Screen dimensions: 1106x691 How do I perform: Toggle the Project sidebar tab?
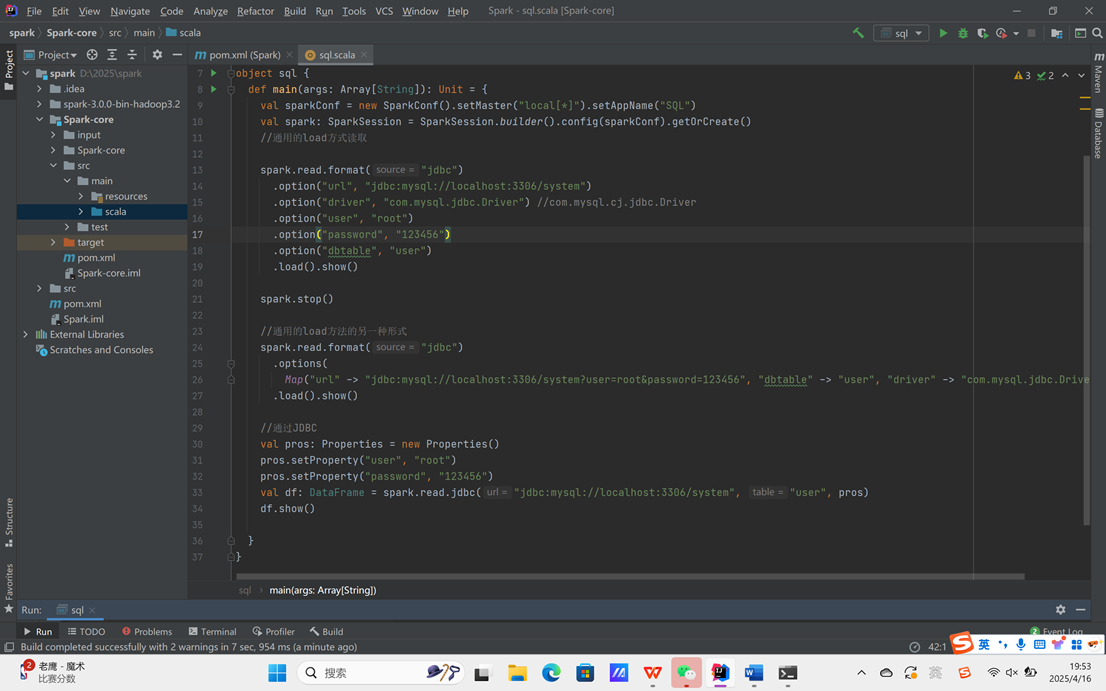coord(9,71)
